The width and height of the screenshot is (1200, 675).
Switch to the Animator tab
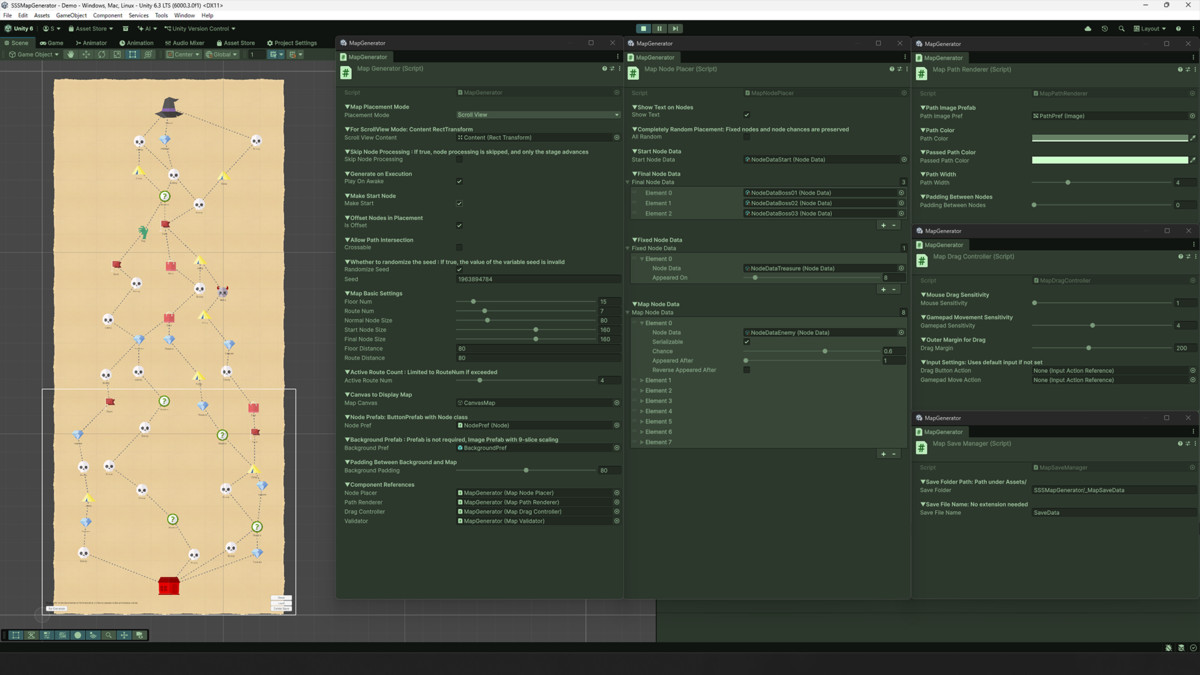coord(91,43)
